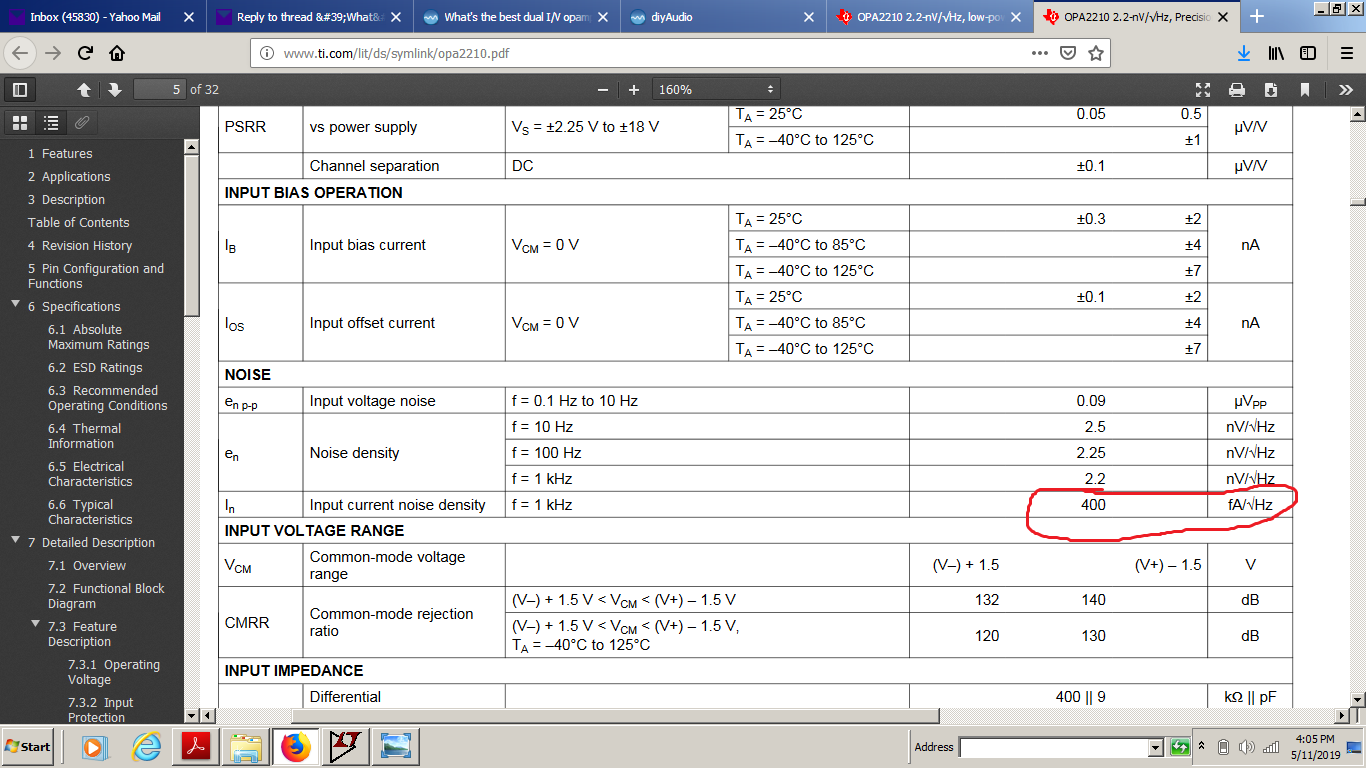Reload the current page
The height and width of the screenshot is (768, 1366).
pos(85,53)
